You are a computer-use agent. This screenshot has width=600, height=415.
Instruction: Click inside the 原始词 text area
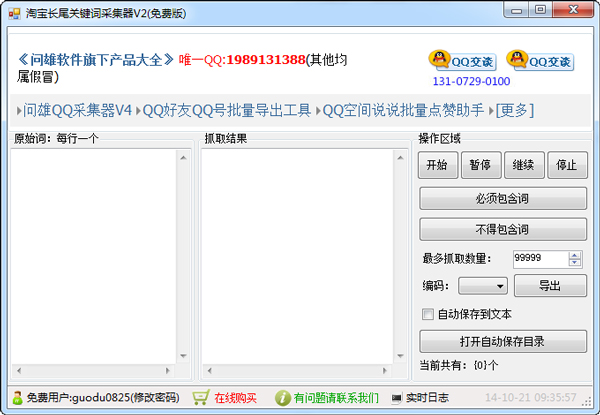tap(94, 256)
